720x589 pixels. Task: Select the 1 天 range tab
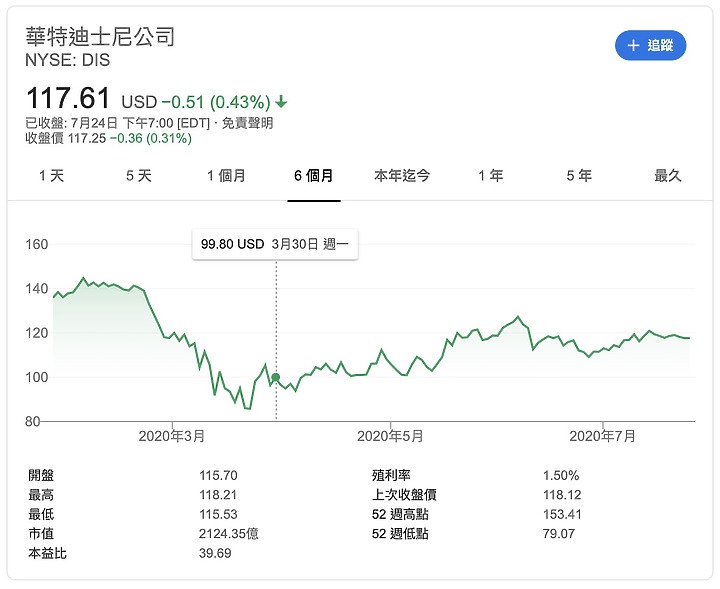click(51, 175)
